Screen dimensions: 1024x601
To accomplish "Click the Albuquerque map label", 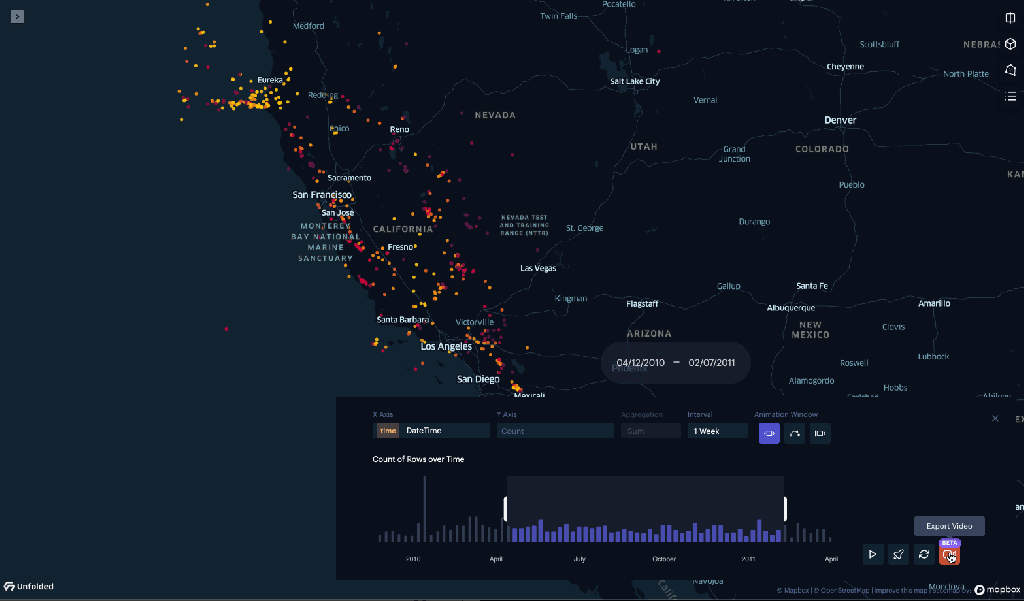I will click(x=791, y=308).
